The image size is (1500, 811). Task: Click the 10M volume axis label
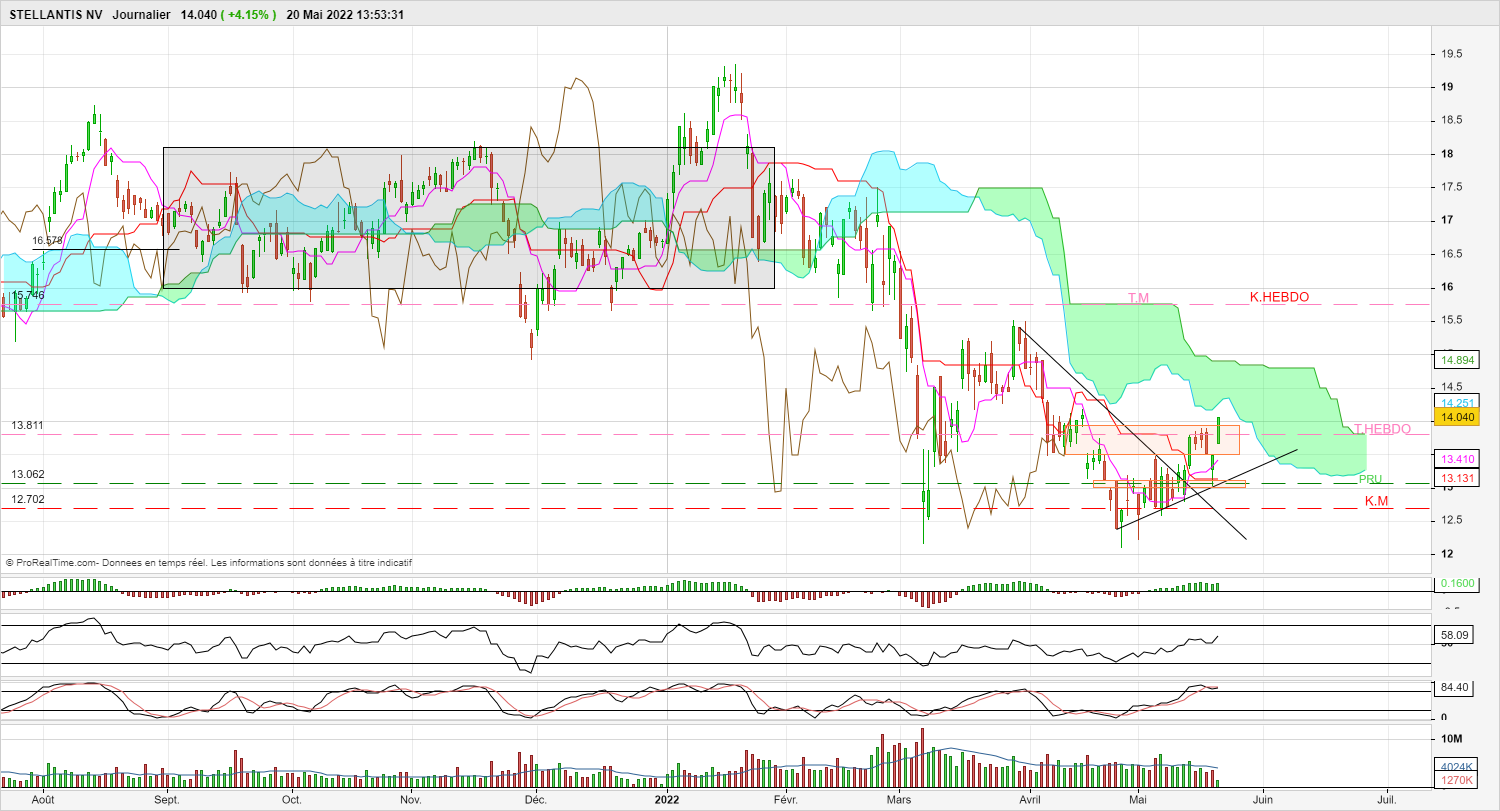[1450, 738]
